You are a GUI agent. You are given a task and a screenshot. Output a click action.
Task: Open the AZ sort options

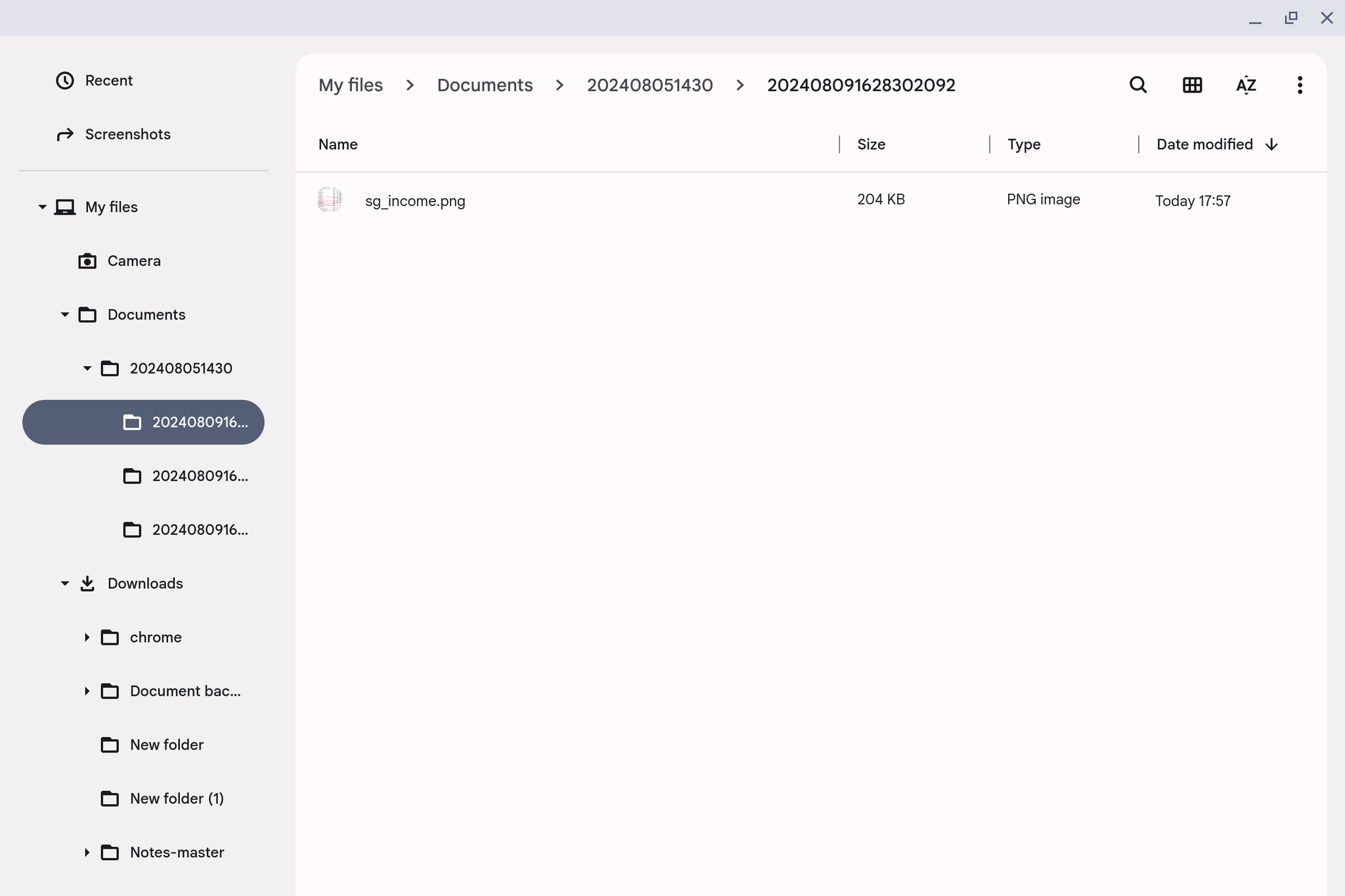[x=1246, y=85]
